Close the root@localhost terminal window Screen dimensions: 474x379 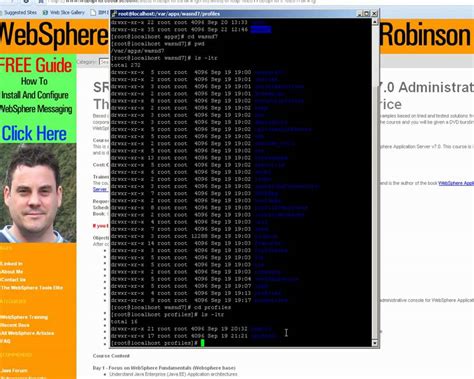[x=374, y=14]
